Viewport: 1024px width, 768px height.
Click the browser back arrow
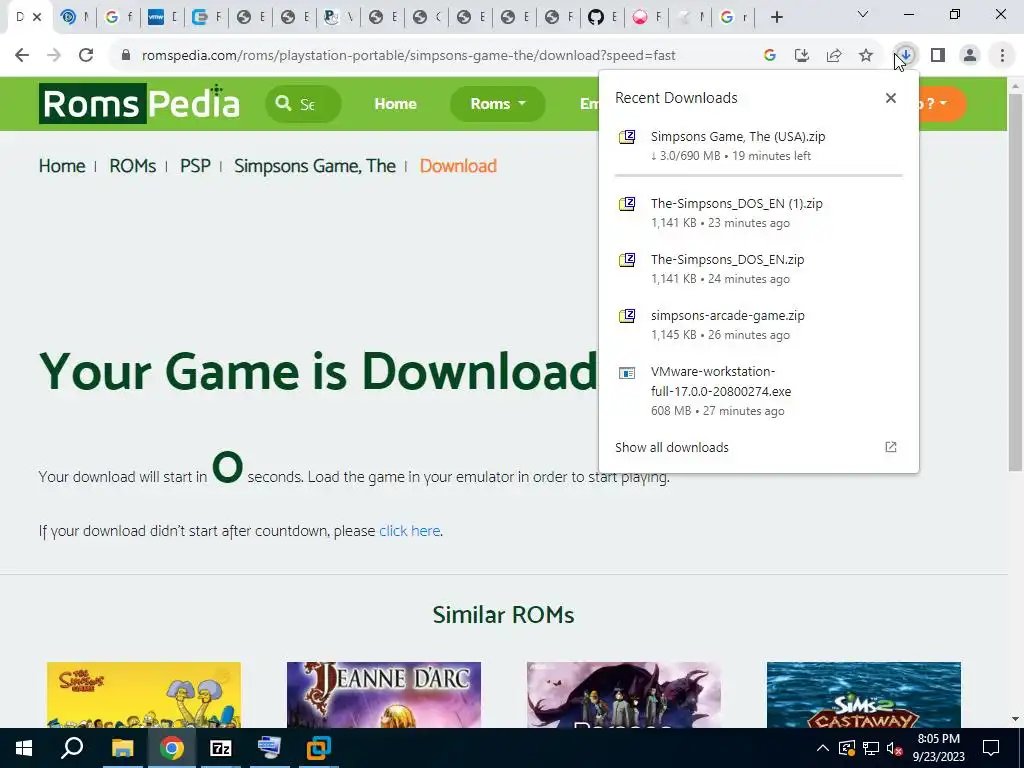(x=22, y=56)
